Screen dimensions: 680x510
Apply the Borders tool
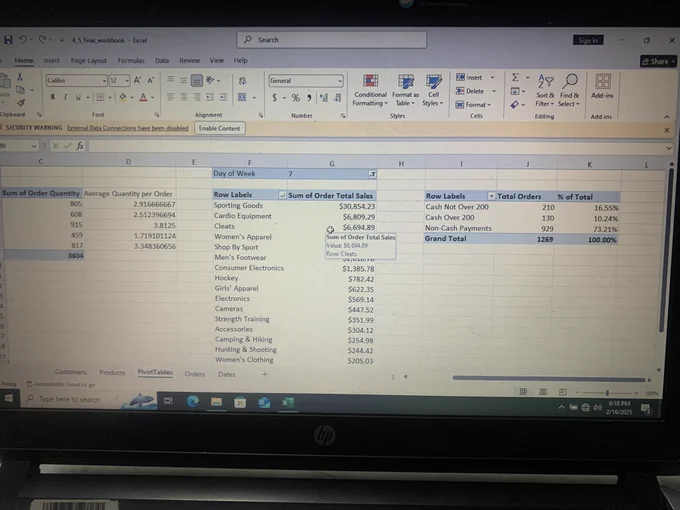(x=100, y=97)
